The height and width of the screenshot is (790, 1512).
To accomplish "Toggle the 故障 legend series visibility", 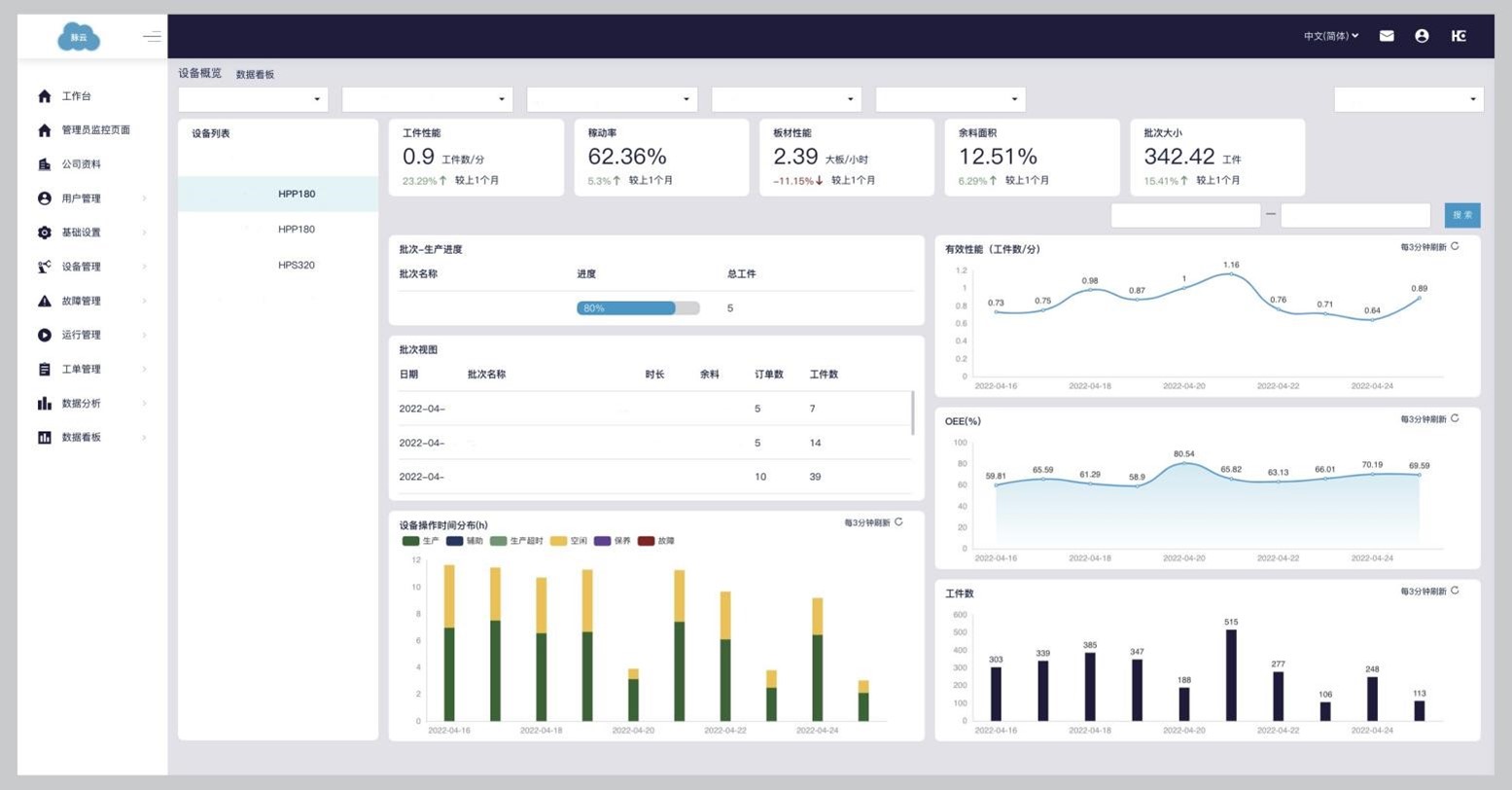I will point(655,541).
